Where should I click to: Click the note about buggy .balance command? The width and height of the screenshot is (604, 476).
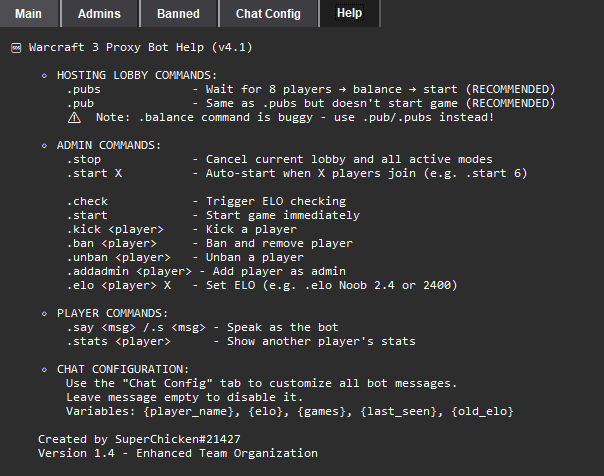tap(295, 117)
